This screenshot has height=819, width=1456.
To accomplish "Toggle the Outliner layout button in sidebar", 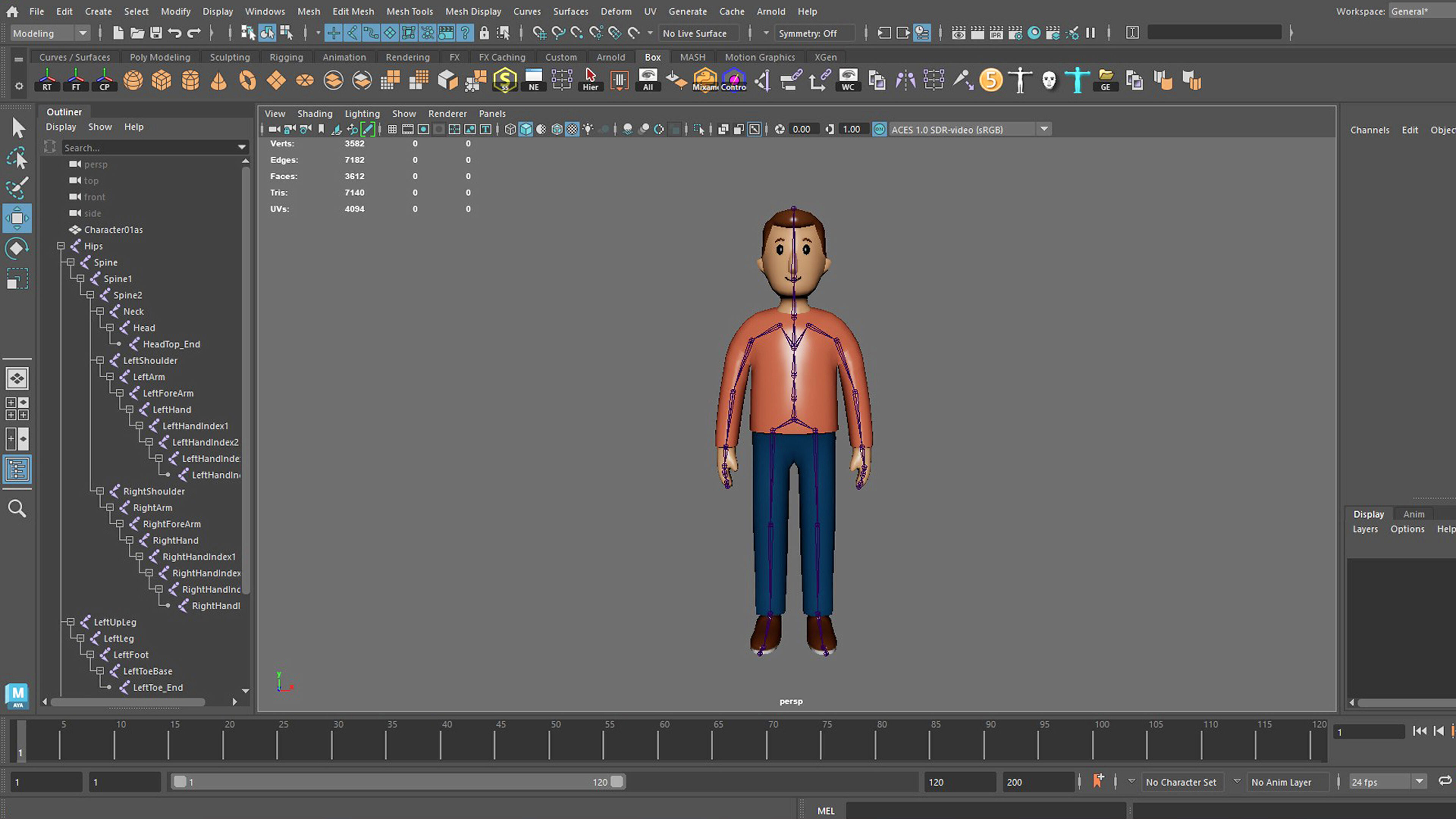I will [x=17, y=469].
